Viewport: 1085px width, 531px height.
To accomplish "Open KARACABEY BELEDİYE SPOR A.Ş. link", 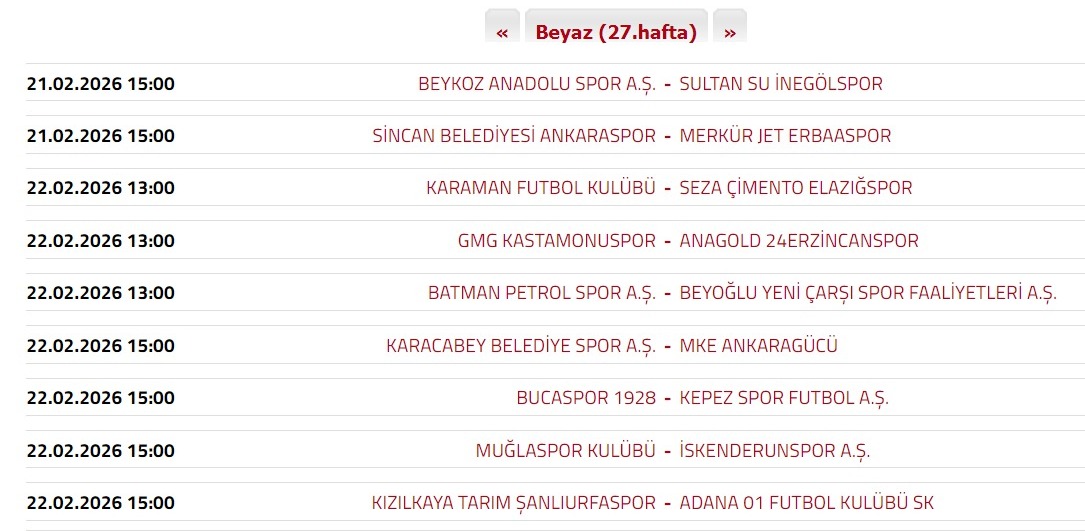I will [x=521, y=346].
